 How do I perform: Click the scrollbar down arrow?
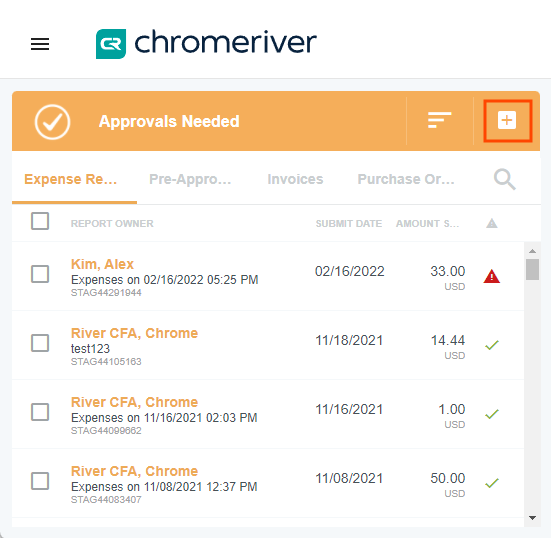(x=532, y=518)
